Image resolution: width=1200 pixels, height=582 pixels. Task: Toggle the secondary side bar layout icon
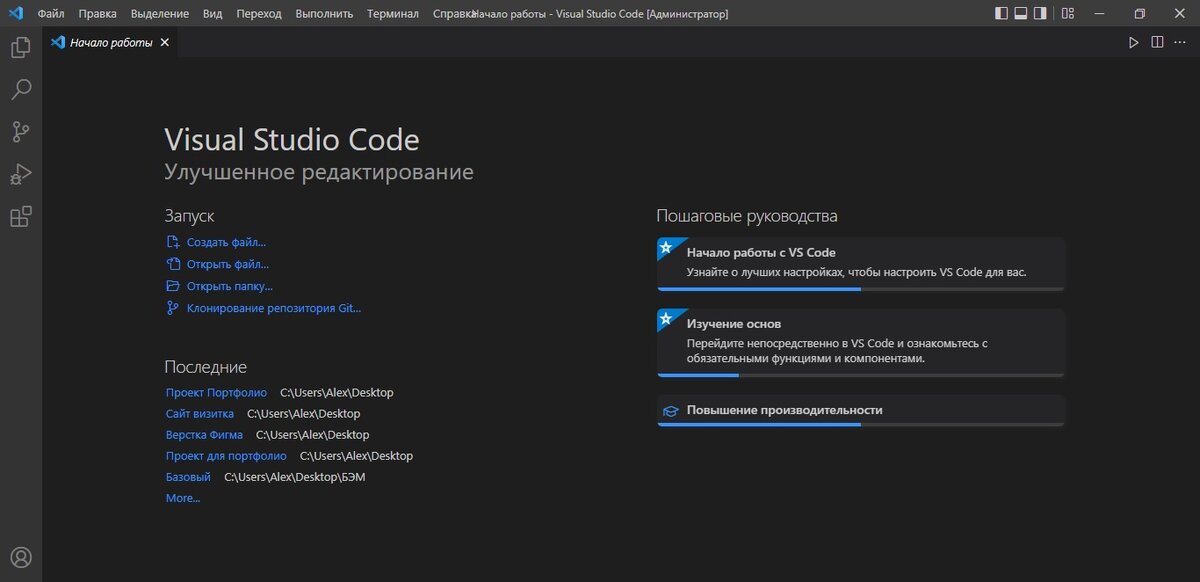click(x=1040, y=14)
